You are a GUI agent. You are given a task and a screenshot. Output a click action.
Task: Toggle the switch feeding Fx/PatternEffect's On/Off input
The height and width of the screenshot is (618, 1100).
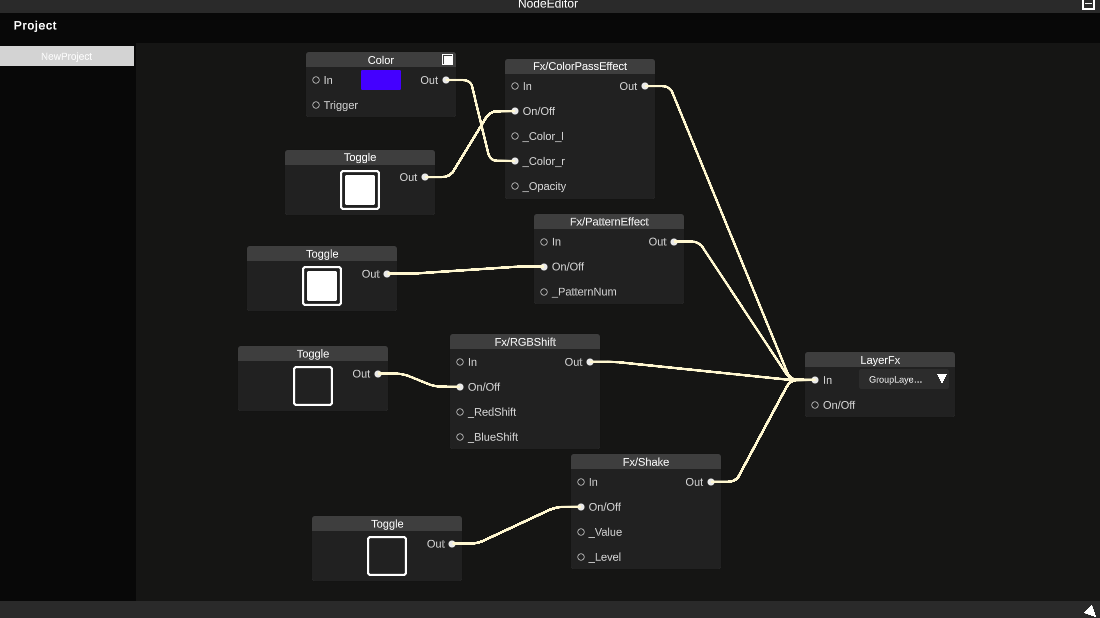(x=321, y=286)
